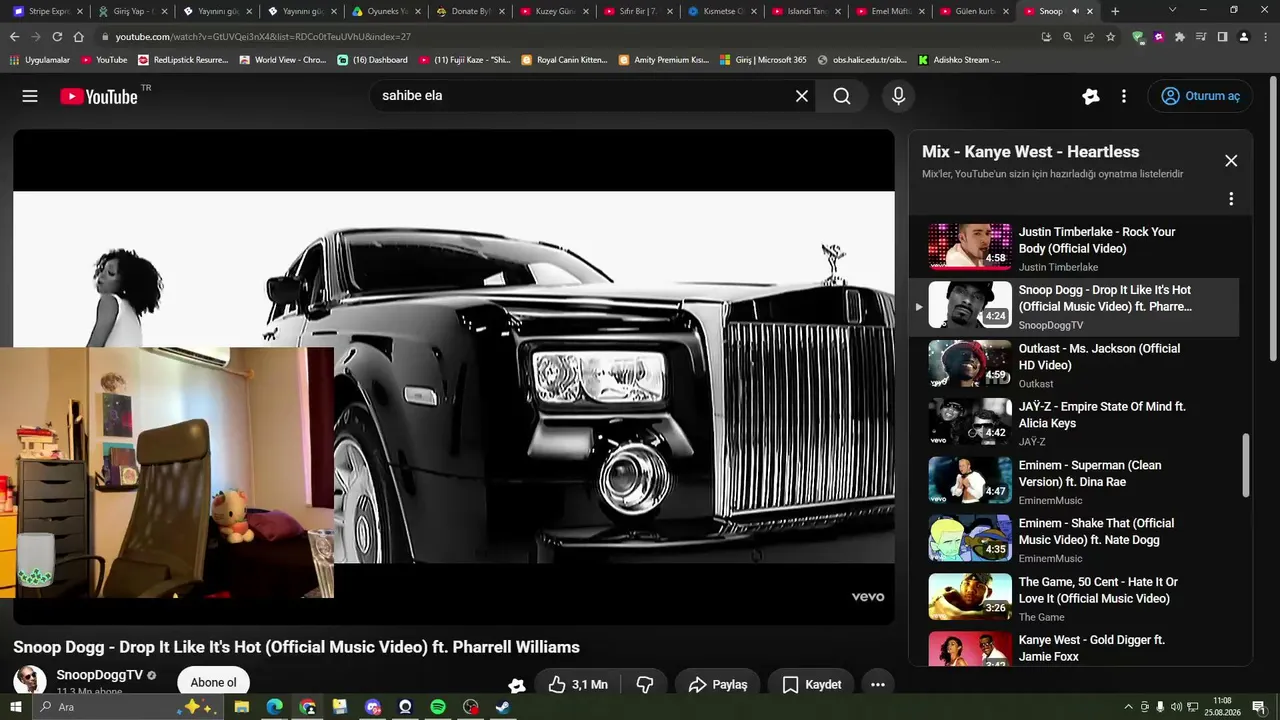Run the YouTube search magnifier button
The width and height of the screenshot is (1280, 720).
coord(842,96)
